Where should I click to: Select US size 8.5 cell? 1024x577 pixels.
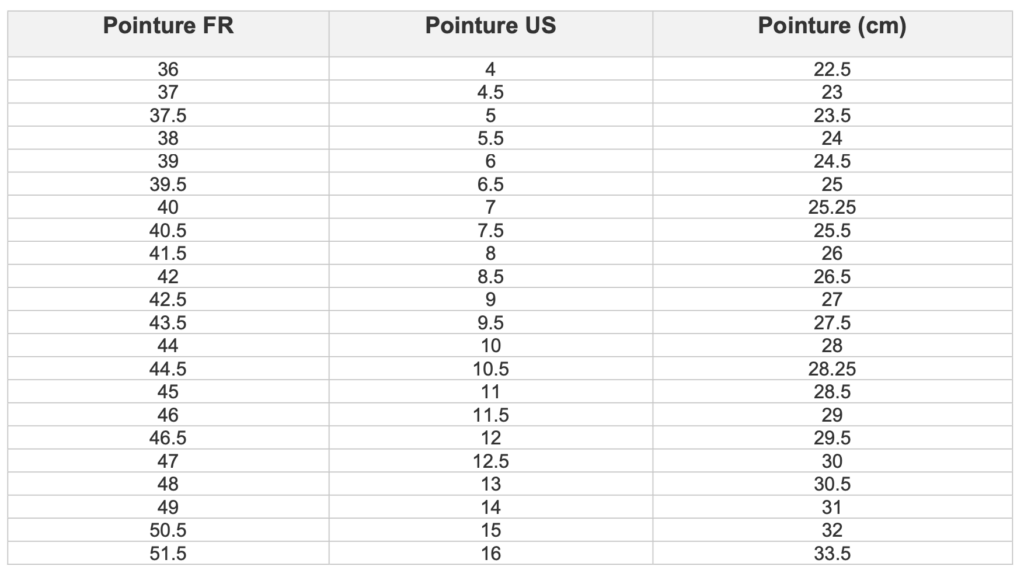[x=490, y=277]
